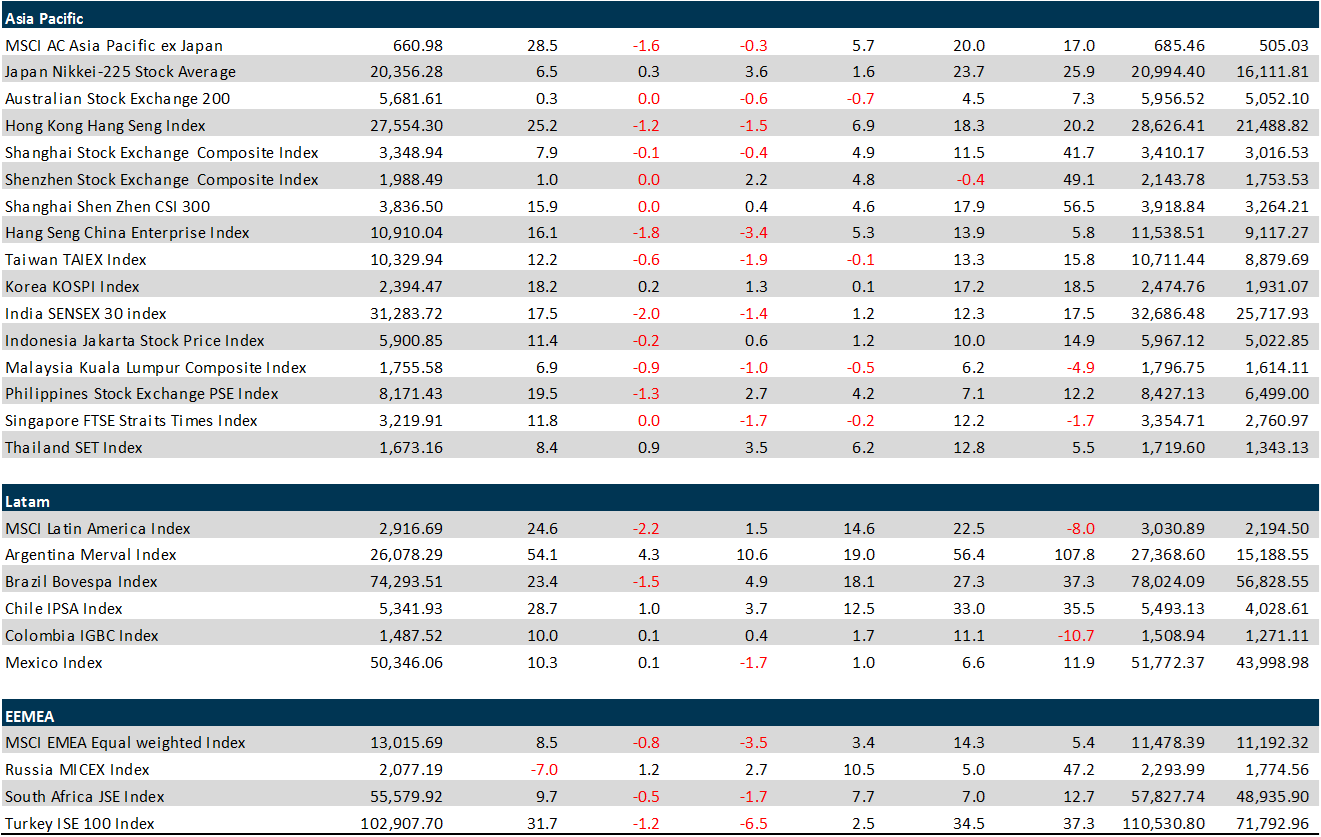This screenshot has width=1321, height=837.
Task: Click Hang Seng China Enterprise Index label
Action: [x=127, y=233]
